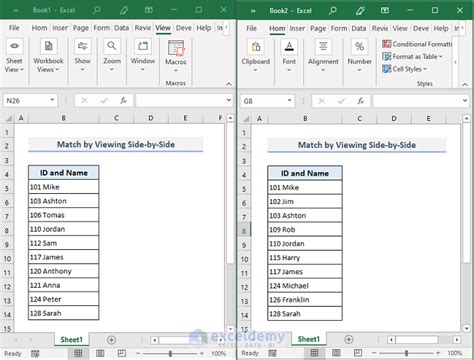Click insert function fx icon in Book2

click(360, 101)
